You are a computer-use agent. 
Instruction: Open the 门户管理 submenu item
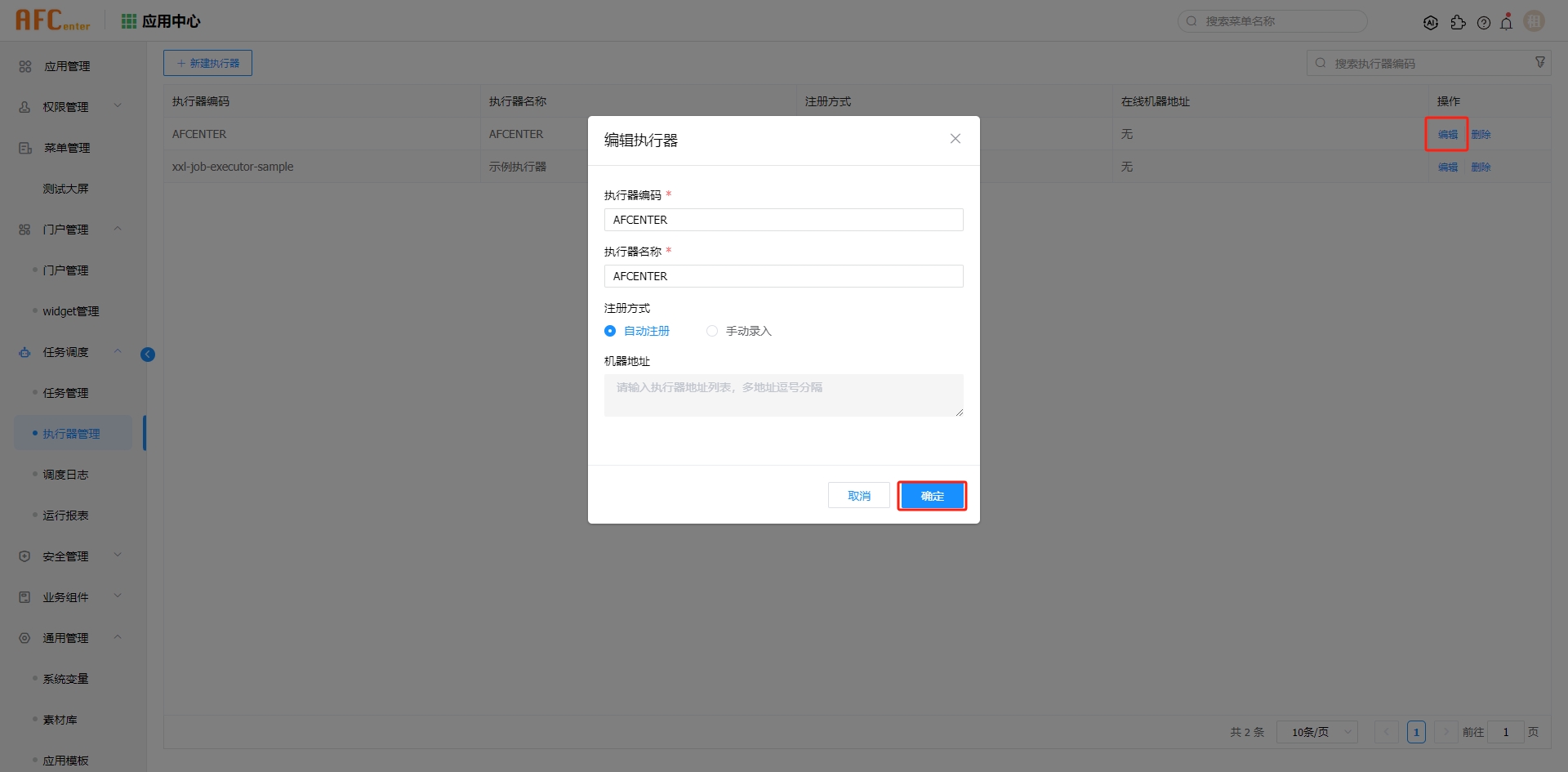pyautogui.click(x=66, y=270)
